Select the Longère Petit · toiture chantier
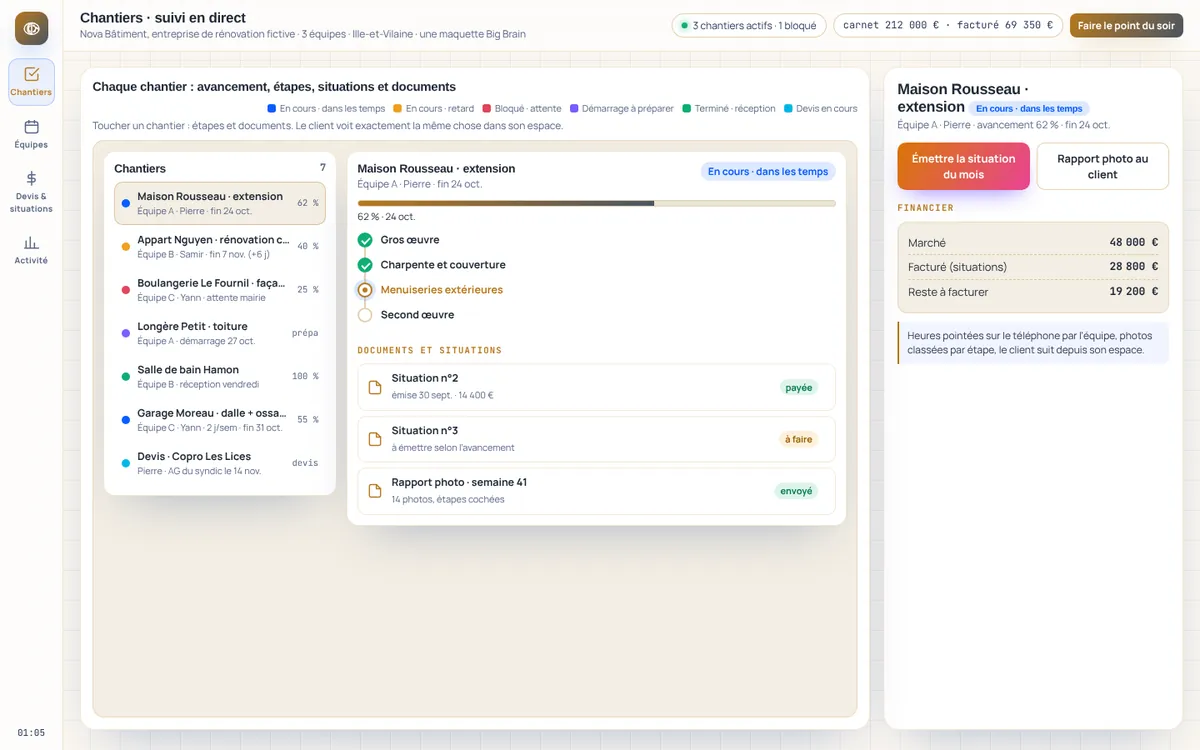 pyautogui.click(x=220, y=333)
